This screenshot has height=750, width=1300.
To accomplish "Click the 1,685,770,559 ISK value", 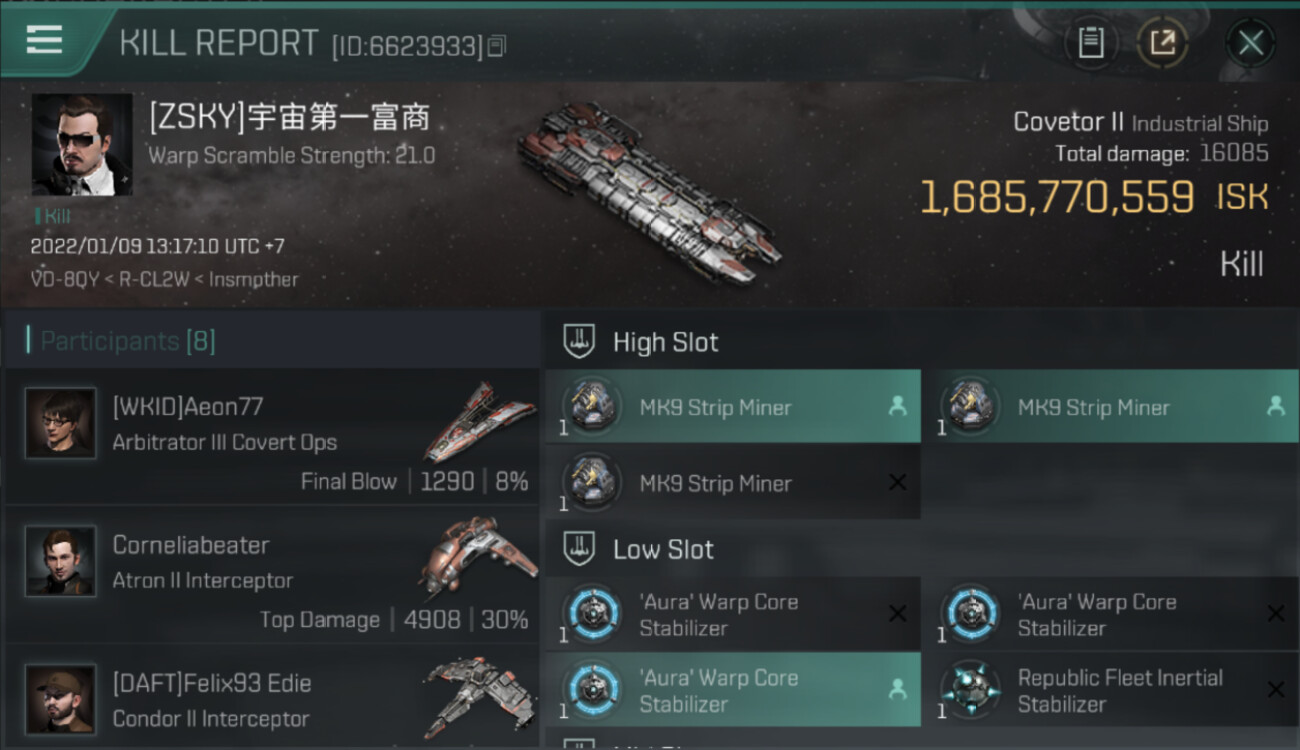I will 1093,197.
